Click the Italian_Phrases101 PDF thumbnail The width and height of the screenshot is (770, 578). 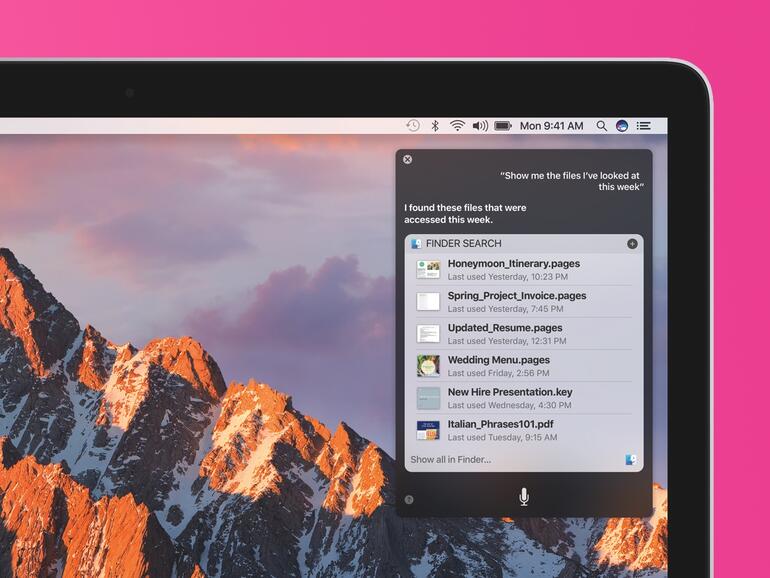pos(428,430)
